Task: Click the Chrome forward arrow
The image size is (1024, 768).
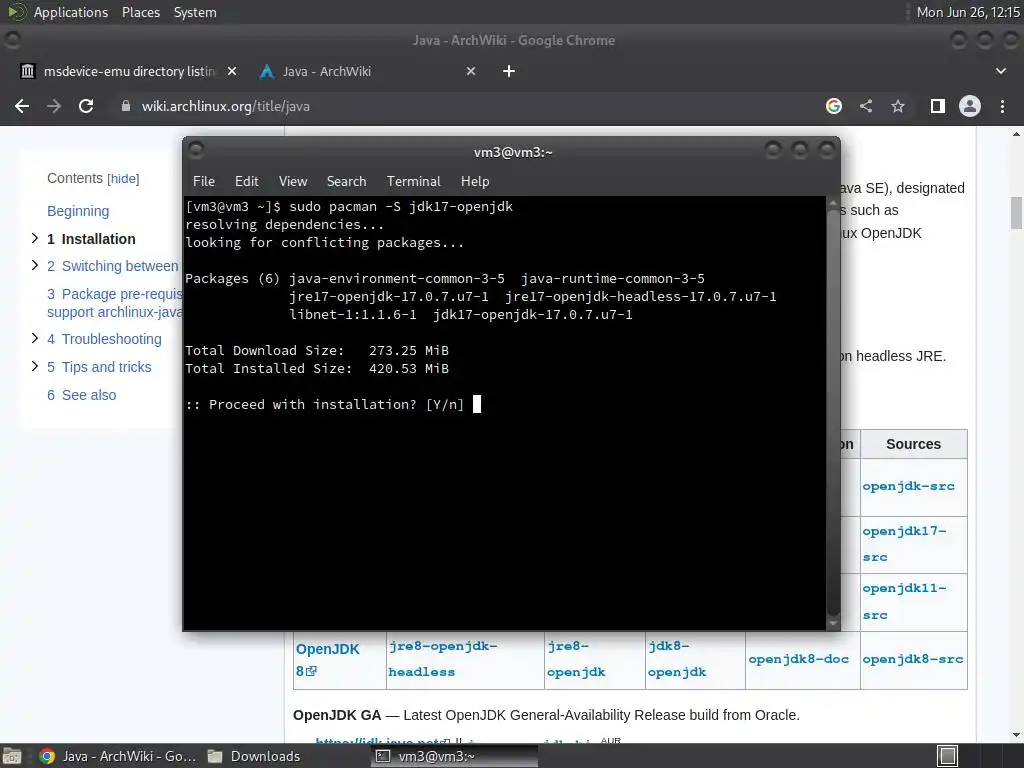Action: pyautogui.click(x=54, y=106)
